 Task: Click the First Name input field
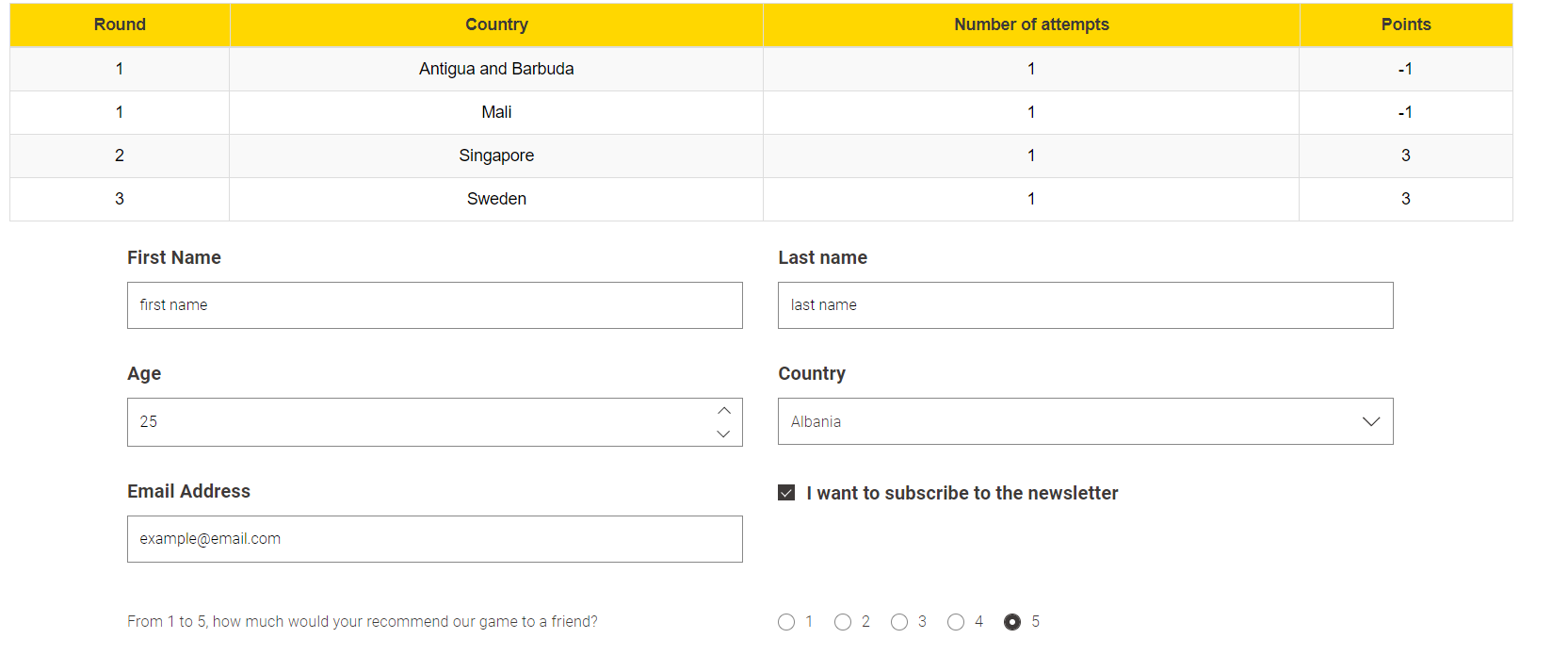[434, 305]
